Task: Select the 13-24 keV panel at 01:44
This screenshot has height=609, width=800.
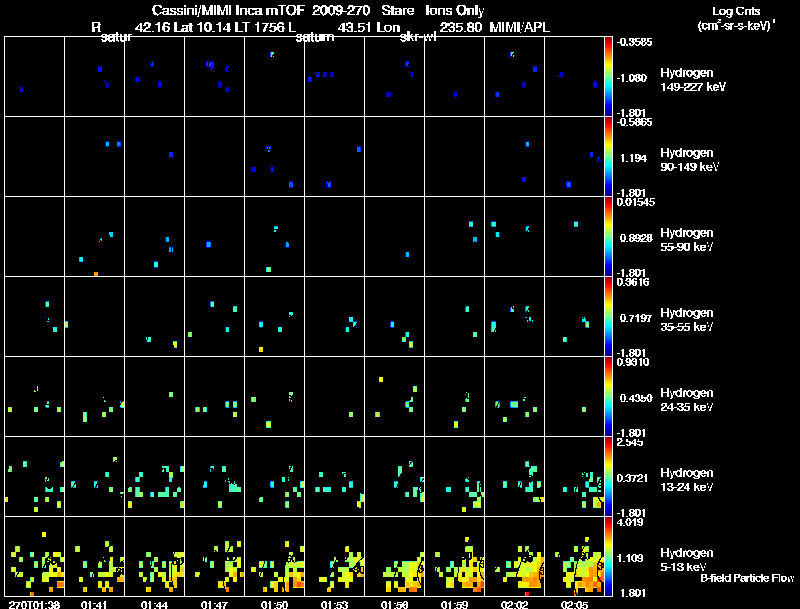Action: click(x=155, y=476)
